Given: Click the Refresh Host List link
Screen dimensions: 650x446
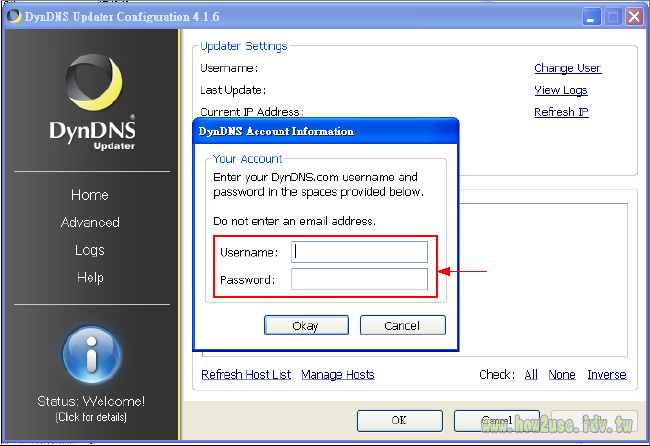Looking at the screenshot, I should click(246, 375).
